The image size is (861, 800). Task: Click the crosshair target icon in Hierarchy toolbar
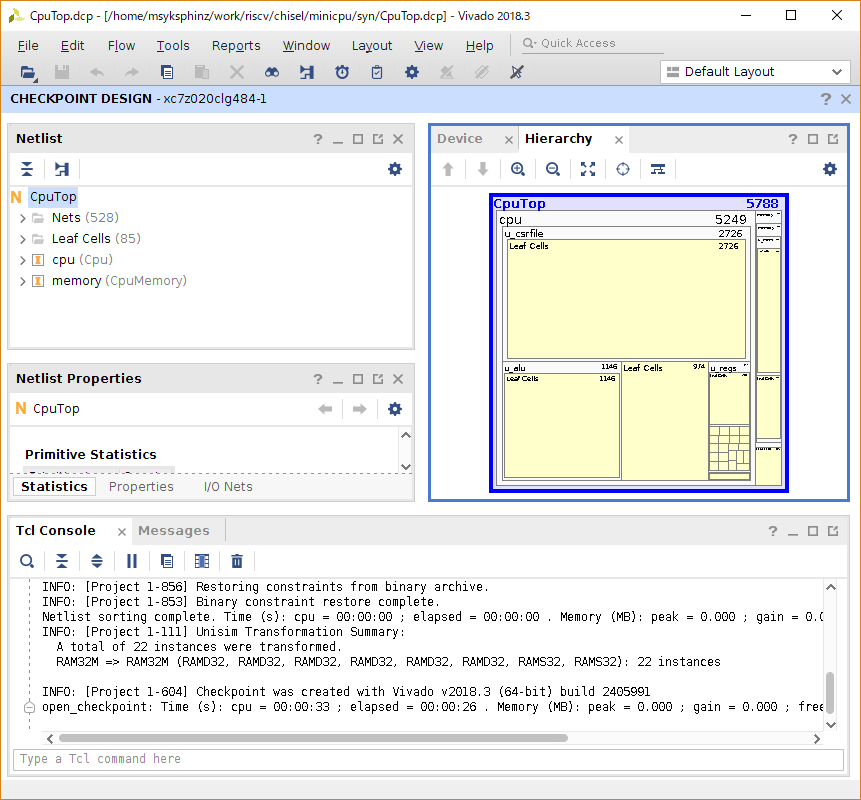[623, 169]
